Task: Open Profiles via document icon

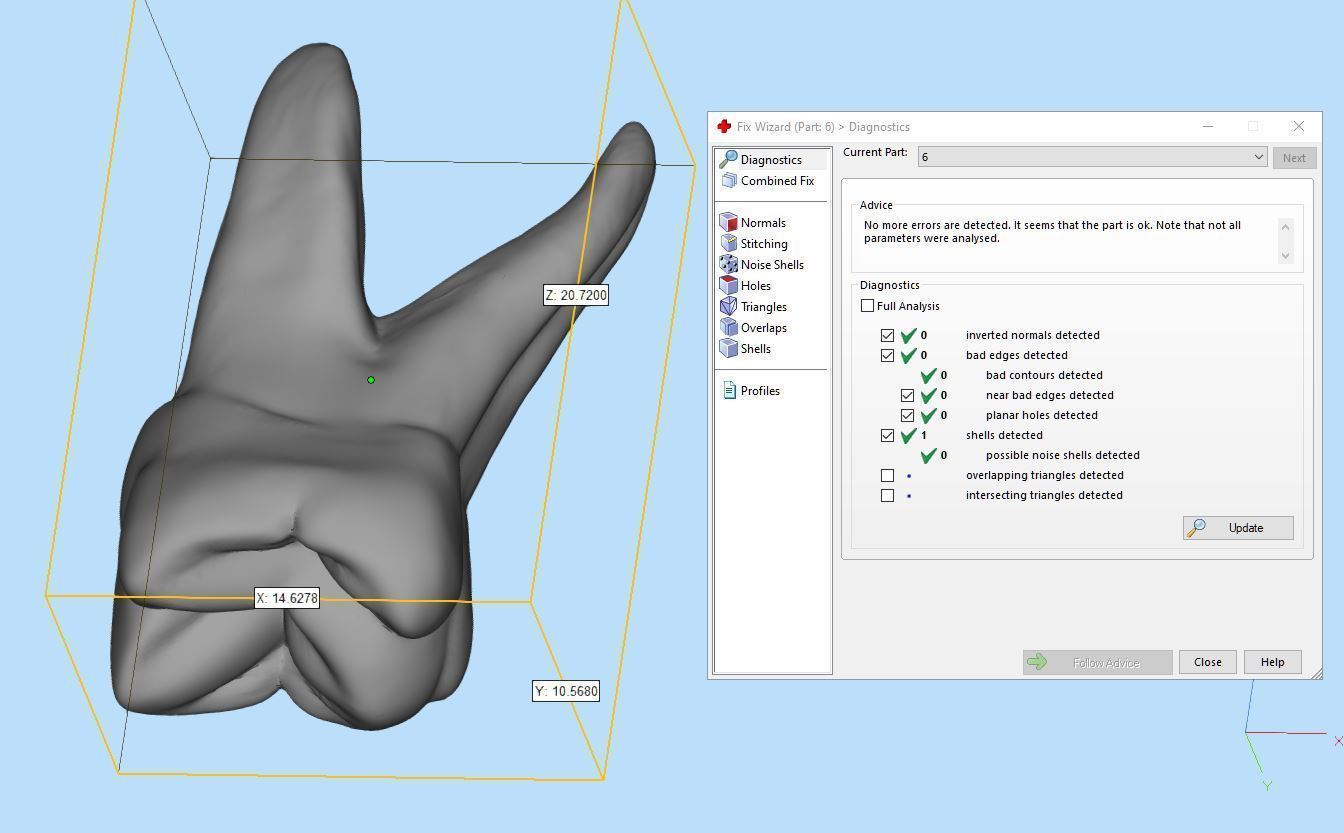Action: (x=730, y=391)
